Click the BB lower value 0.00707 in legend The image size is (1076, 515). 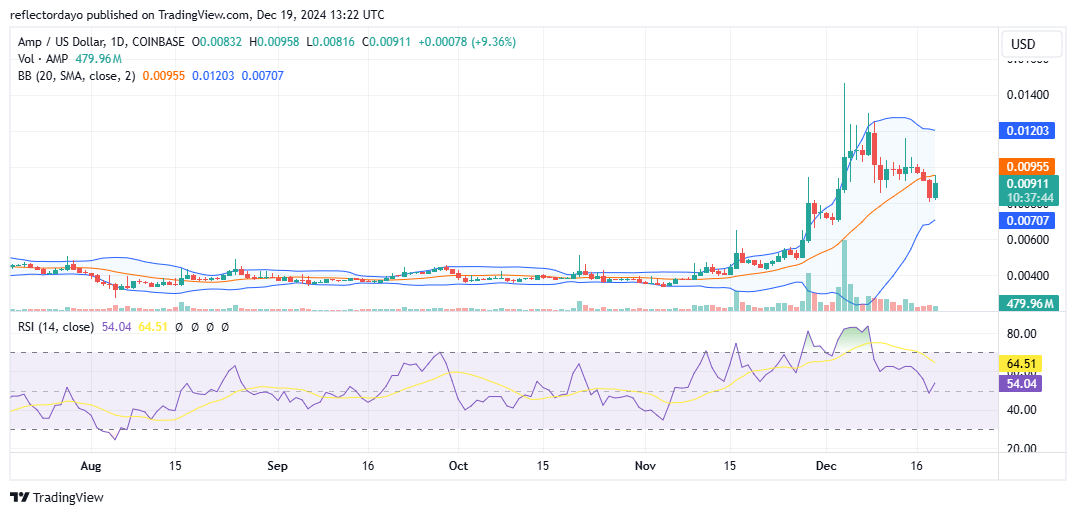click(261, 76)
